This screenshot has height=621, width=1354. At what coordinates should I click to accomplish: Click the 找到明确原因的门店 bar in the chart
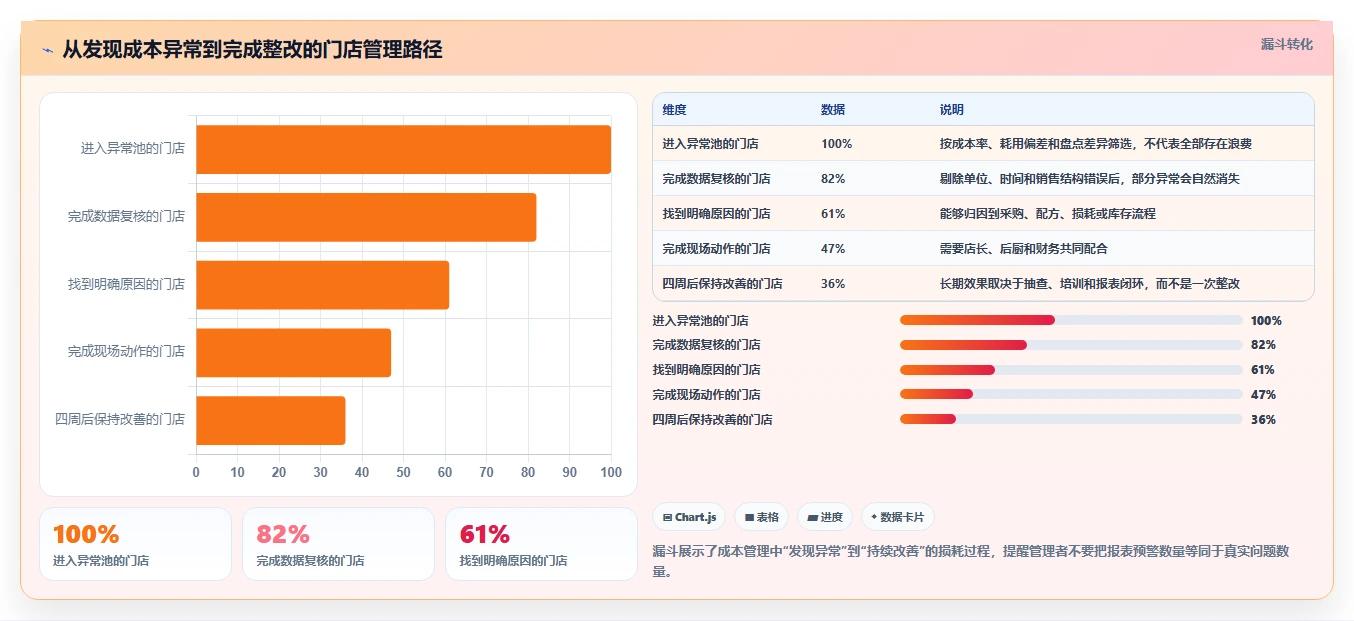coord(322,285)
